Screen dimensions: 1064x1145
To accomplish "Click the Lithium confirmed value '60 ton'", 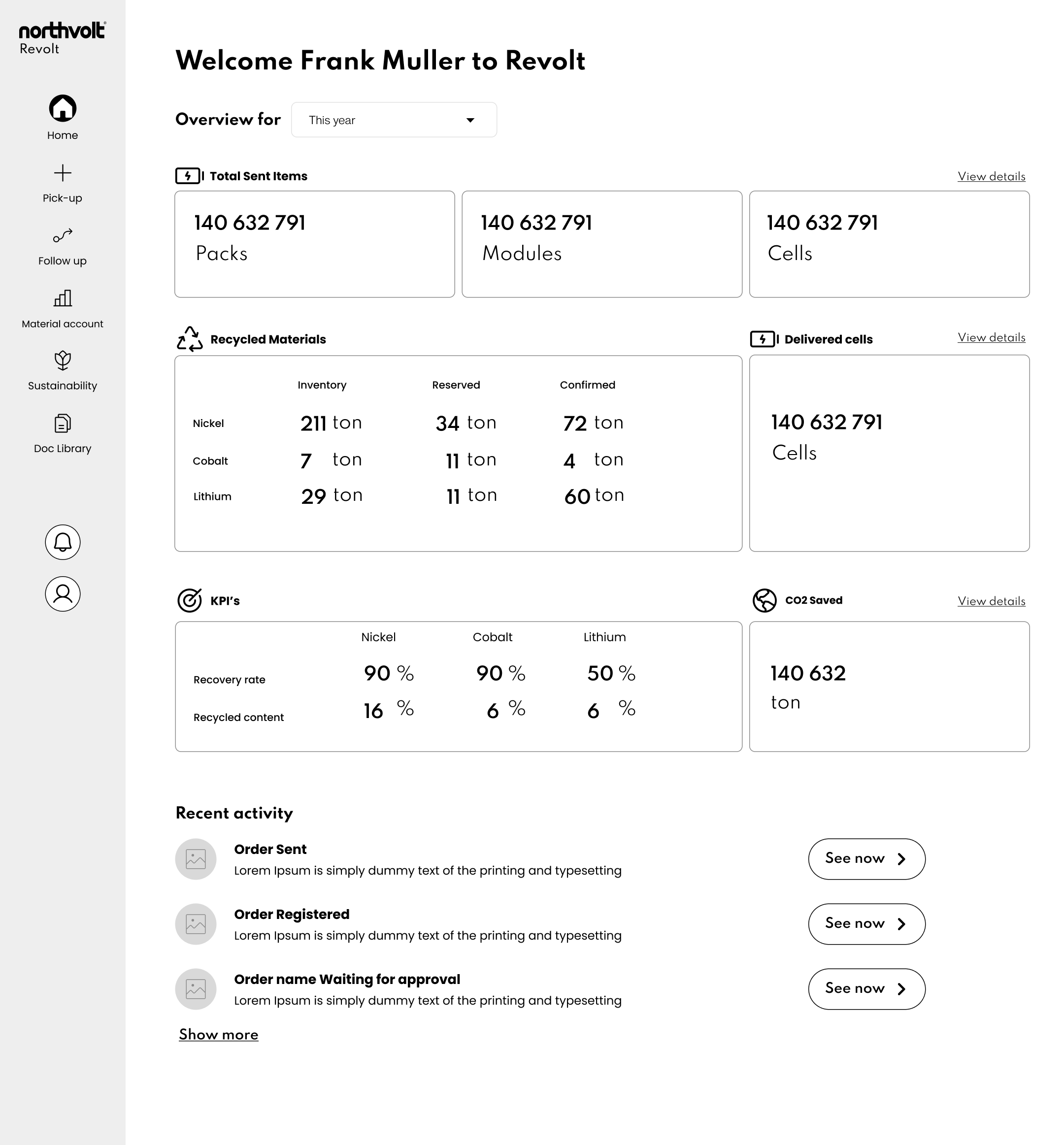I will tap(594, 495).
